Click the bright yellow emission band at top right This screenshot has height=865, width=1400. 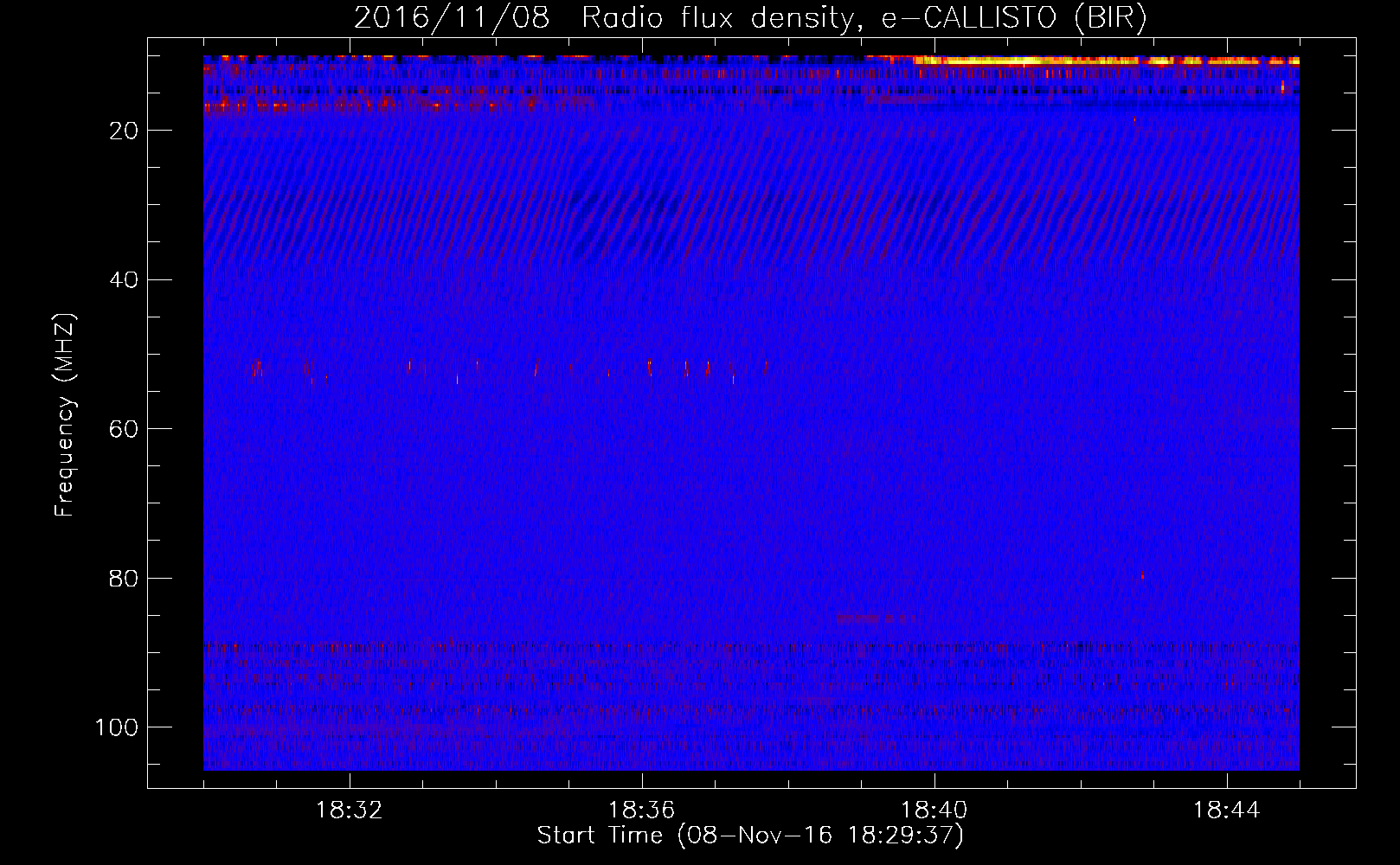click(x=1106, y=61)
